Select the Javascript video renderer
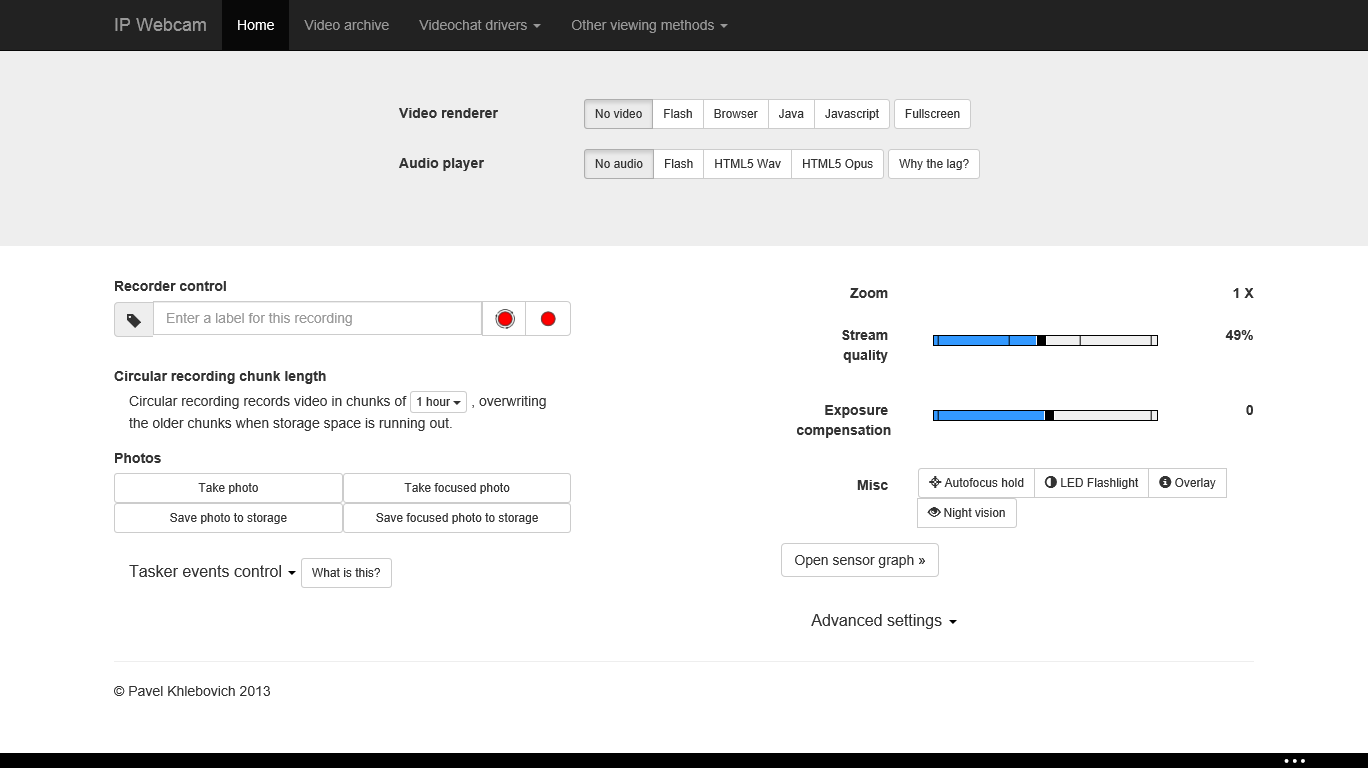The image size is (1368, 768). tap(852, 114)
